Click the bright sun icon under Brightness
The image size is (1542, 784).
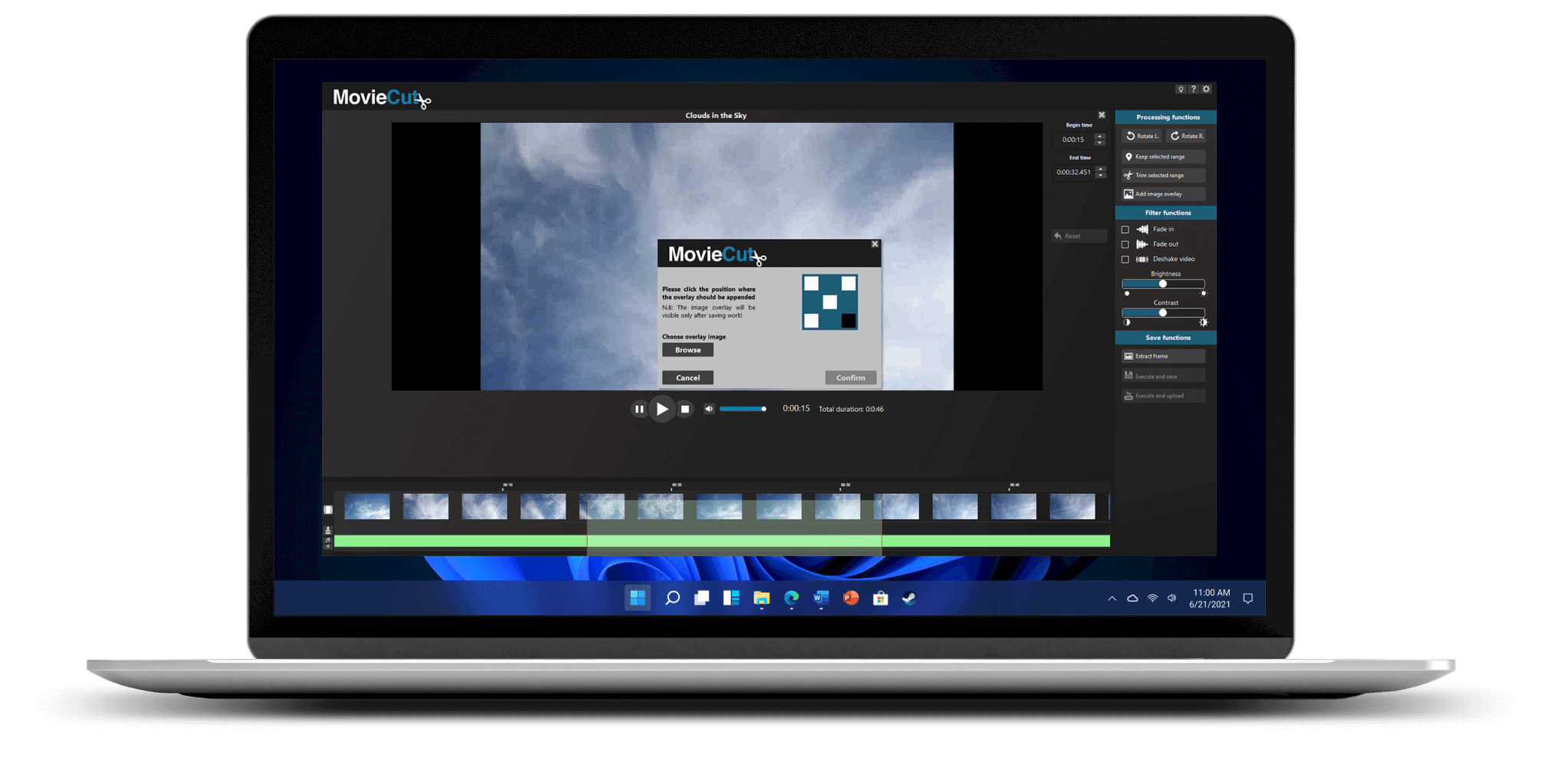[1204, 294]
